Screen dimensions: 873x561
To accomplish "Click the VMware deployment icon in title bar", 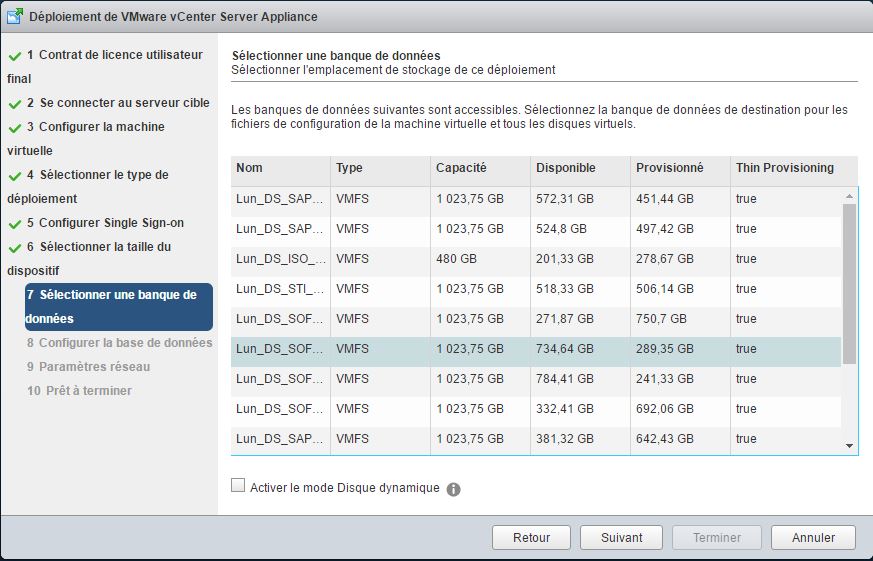I will pos(14,16).
